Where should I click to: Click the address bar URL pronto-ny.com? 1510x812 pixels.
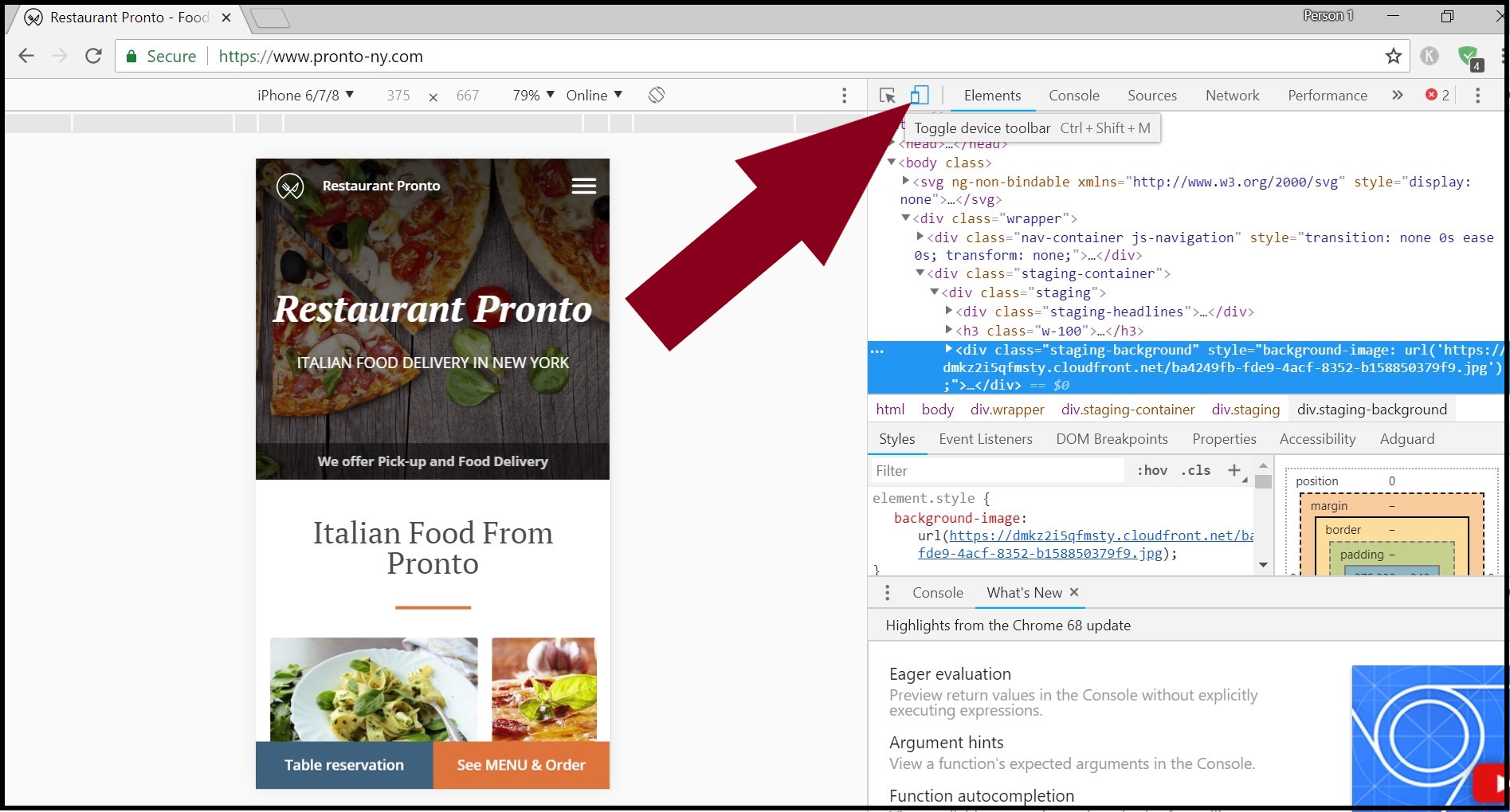click(320, 57)
